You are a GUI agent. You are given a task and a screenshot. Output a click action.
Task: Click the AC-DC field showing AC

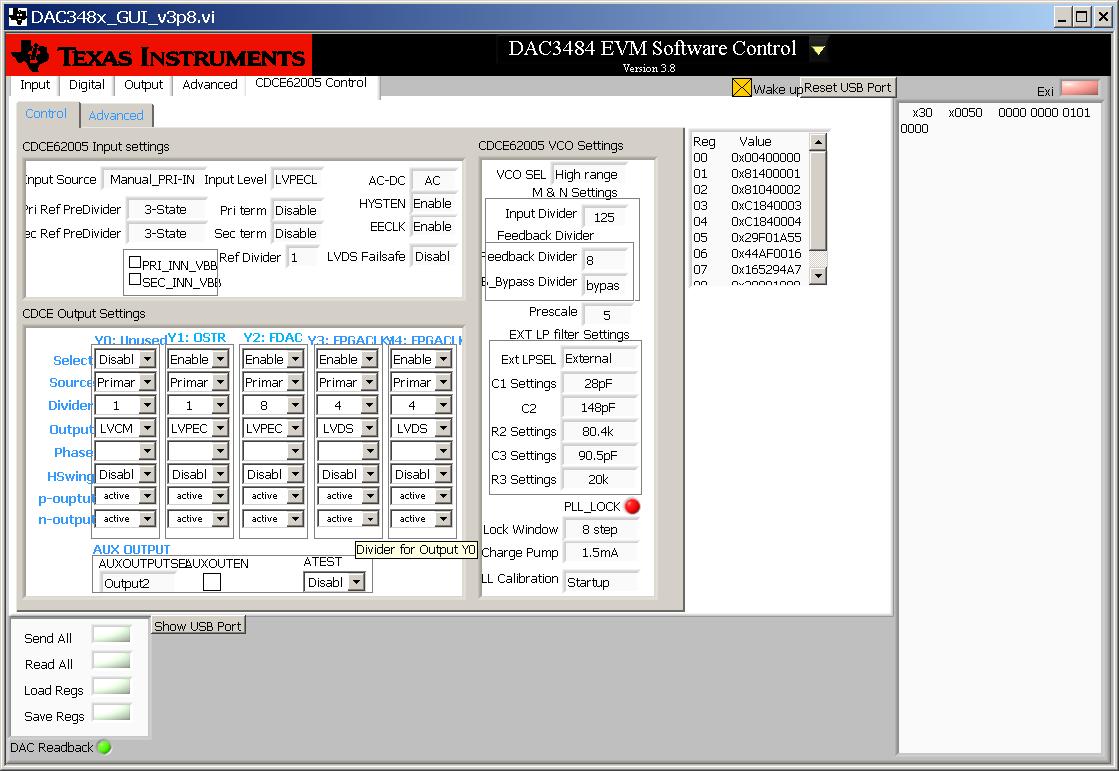click(432, 181)
